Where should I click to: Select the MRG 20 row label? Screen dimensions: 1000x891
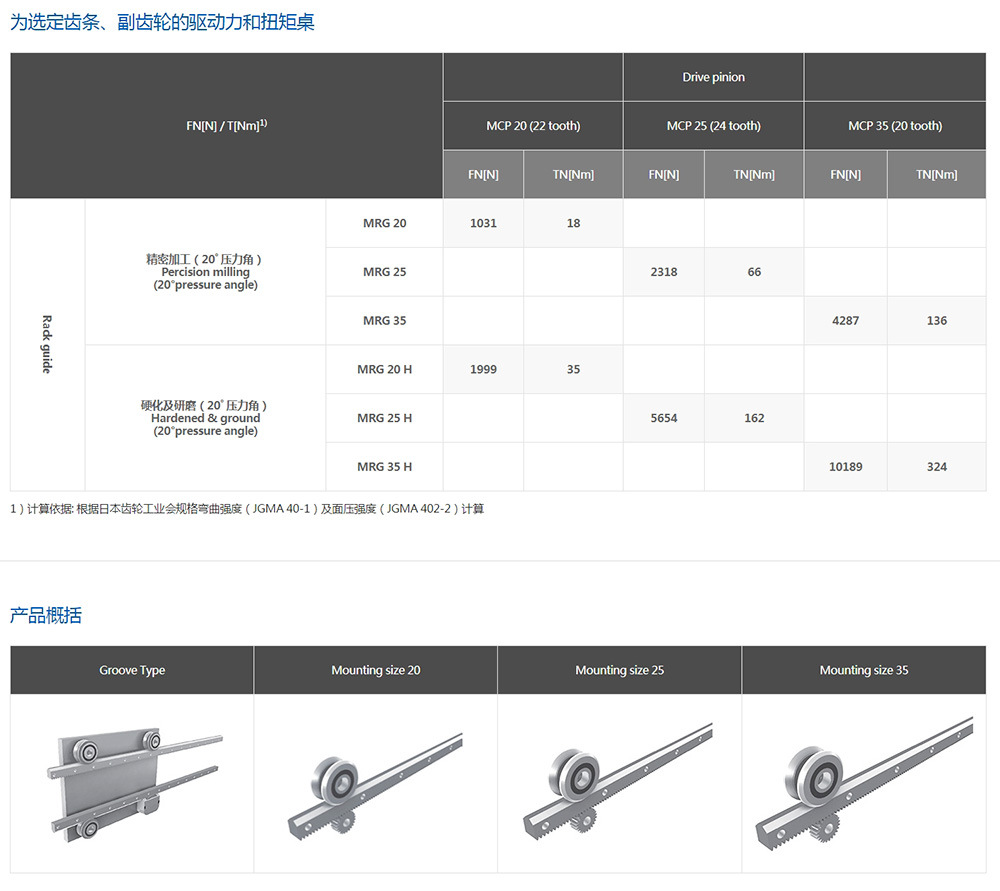click(384, 223)
